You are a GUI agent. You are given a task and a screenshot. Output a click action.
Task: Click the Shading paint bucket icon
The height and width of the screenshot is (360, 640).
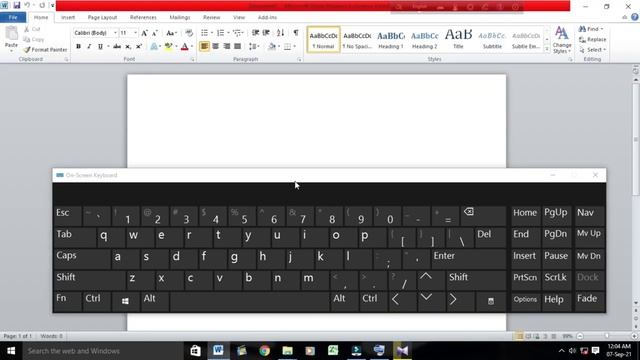pyautogui.click(x=272, y=47)
